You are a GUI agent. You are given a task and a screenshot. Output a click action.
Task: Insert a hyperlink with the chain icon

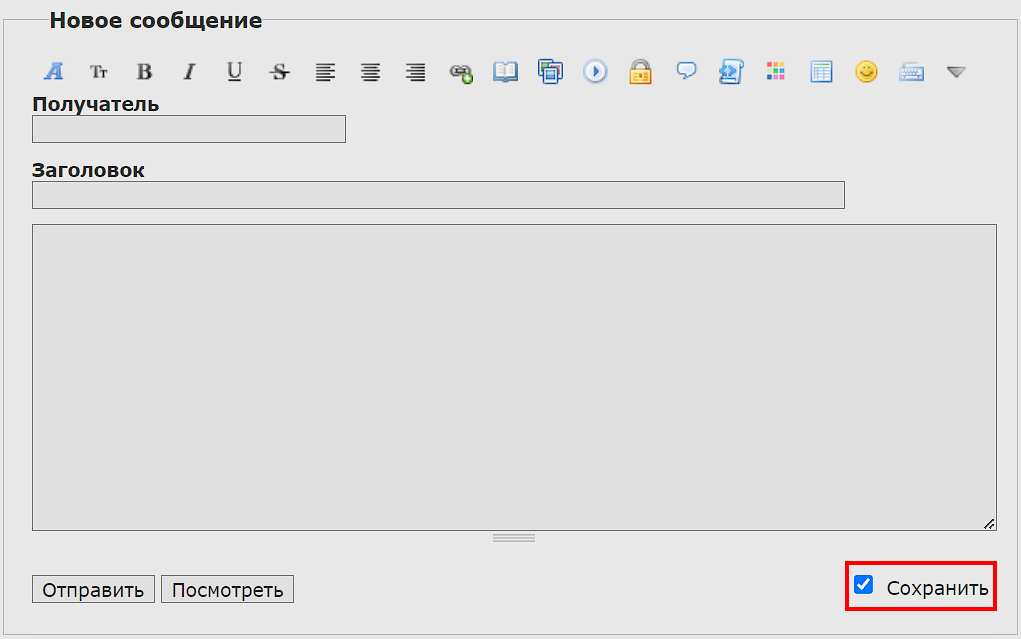coord(461,72)
